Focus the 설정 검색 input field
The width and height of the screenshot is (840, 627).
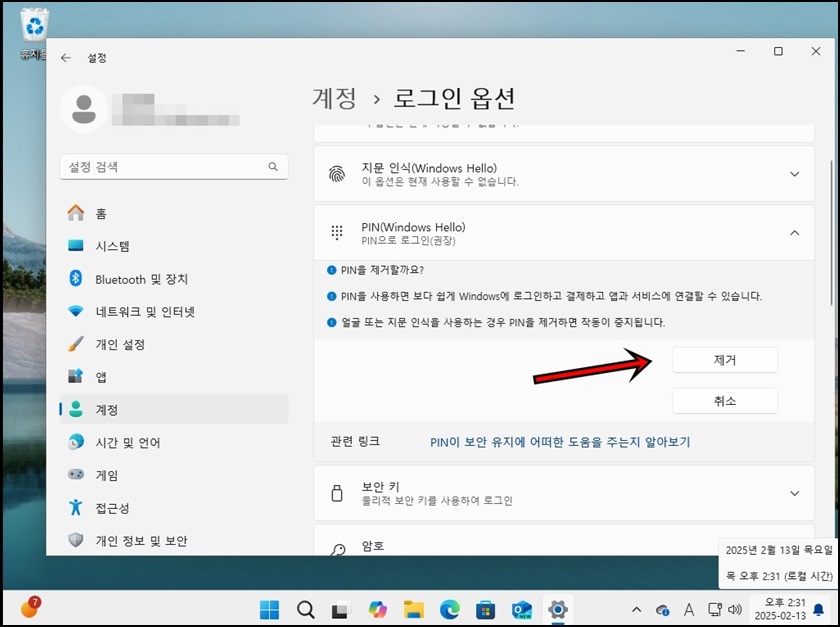pos(174,167)
